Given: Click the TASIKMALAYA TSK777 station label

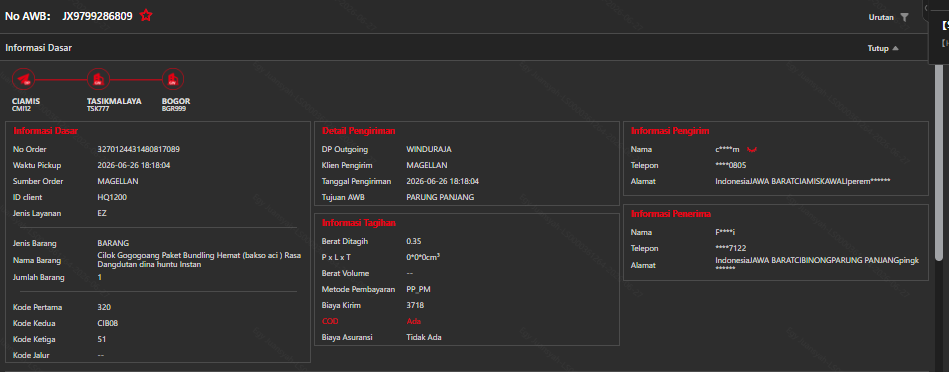Looking at the screenshot, I should pyautogui.click(x=114, y=105).
